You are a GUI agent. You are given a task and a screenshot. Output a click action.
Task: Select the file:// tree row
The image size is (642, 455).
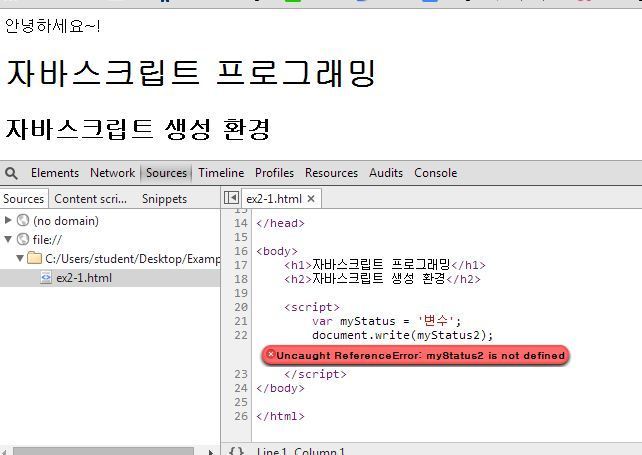point(110,239)
